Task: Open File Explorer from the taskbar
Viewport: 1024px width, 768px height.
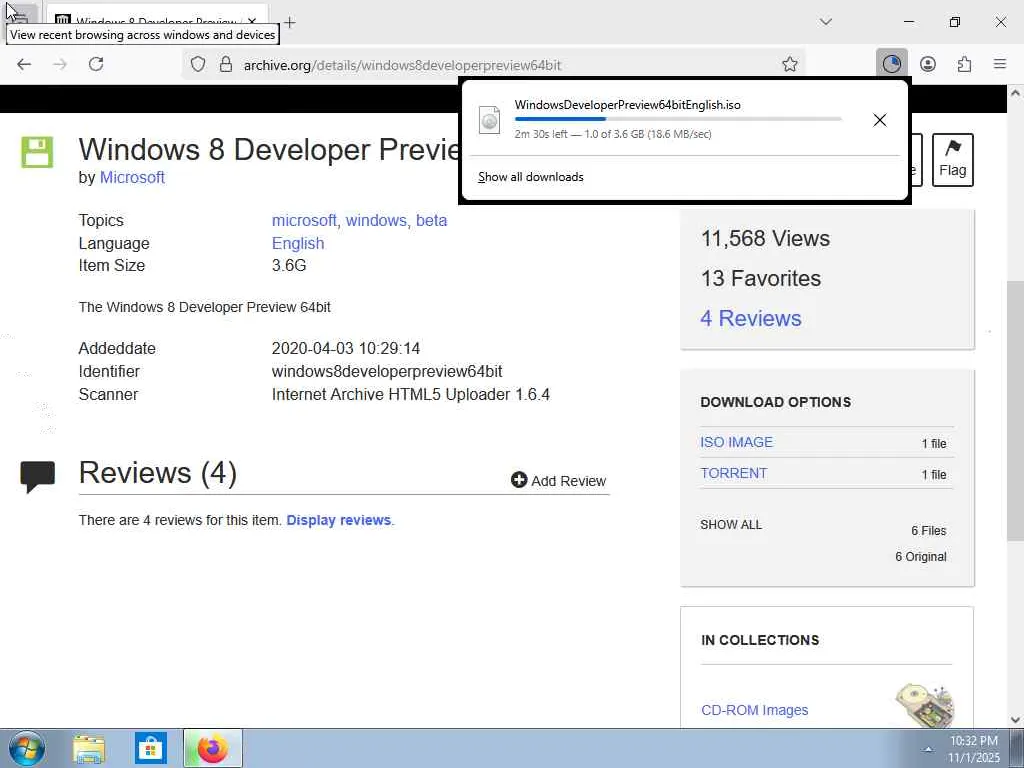Action: [89, 749]
